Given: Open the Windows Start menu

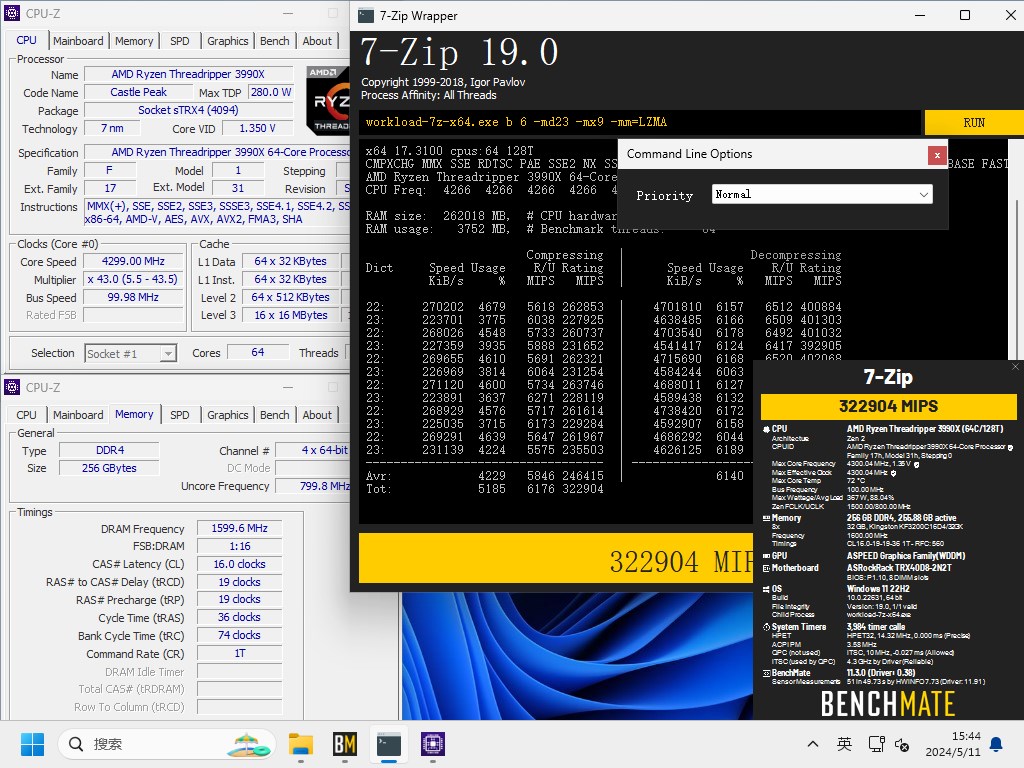Looking at the screenshot, I should [32, 744].
